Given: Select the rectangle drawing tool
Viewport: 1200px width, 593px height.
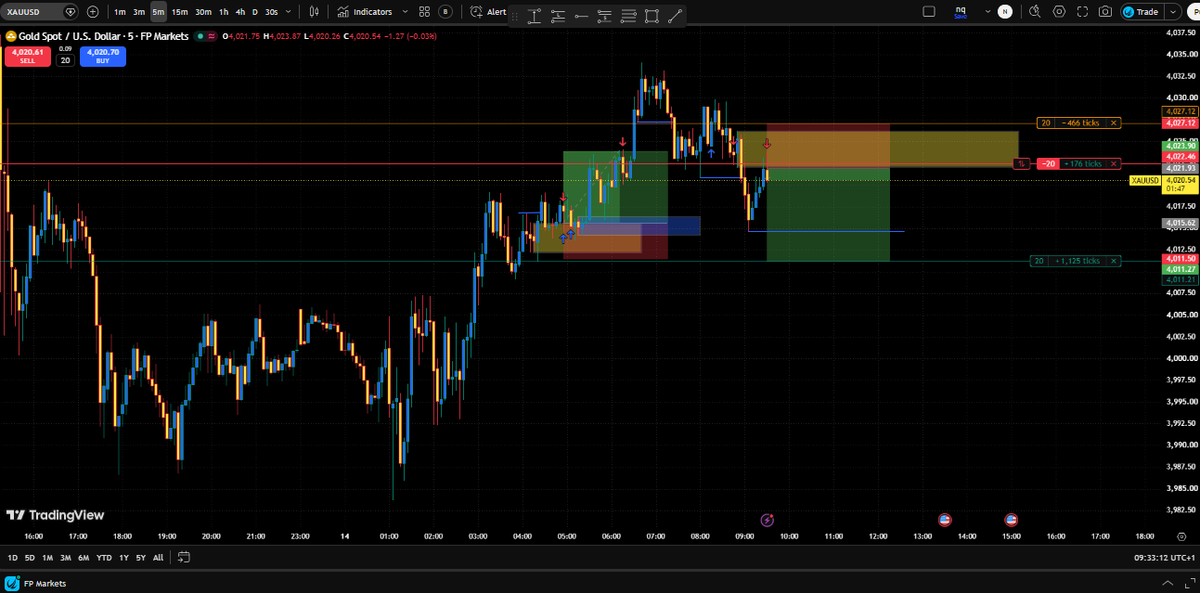Looking at the screenshot, I should pos(651,15).
